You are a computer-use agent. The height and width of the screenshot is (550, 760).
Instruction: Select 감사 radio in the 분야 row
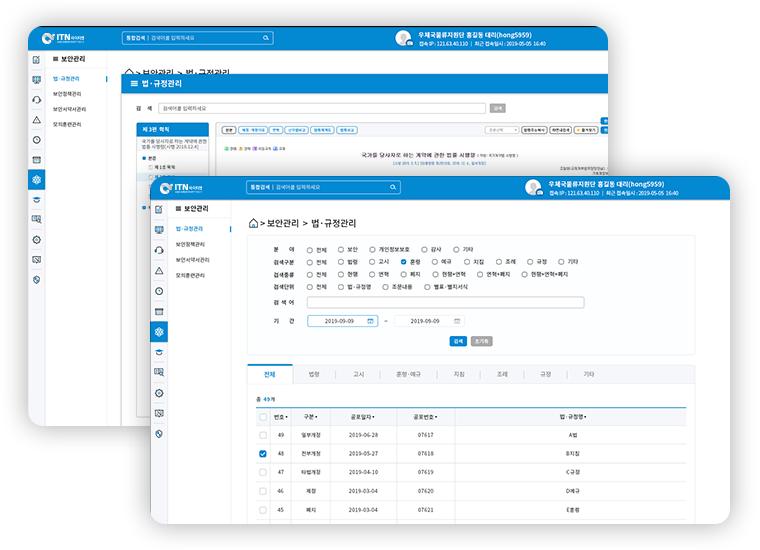click(424, 250)
